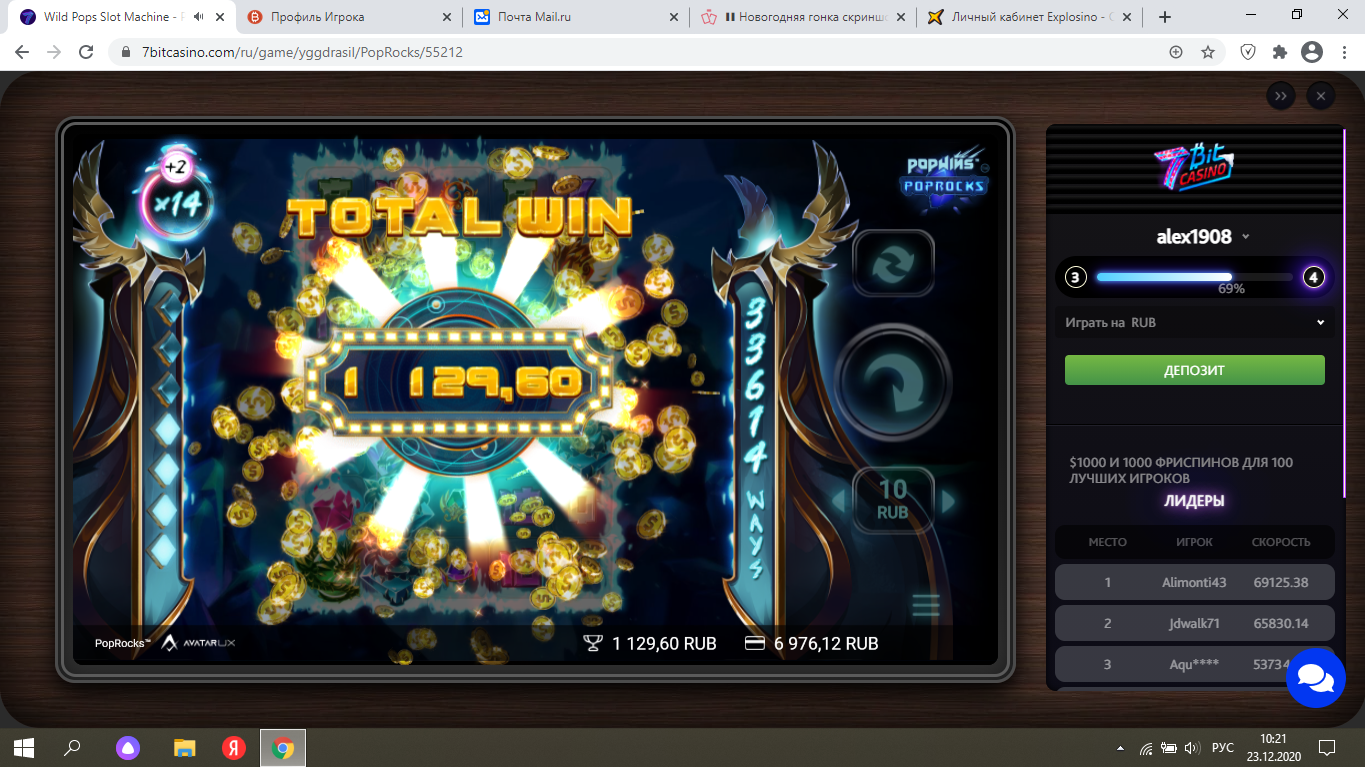
Task: Open the live chat bubble
Action: tap(1316, 677)
